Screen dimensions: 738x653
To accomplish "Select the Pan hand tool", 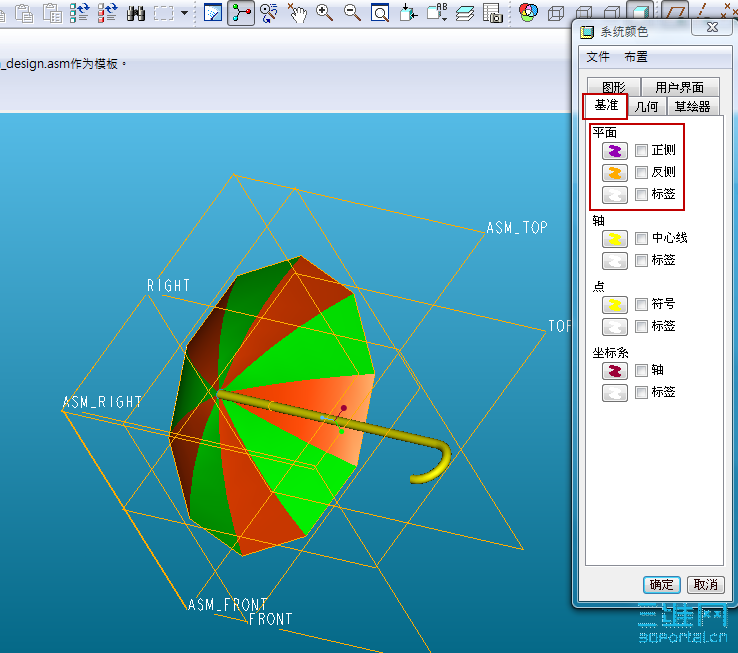I will click(x=297, y=13).
